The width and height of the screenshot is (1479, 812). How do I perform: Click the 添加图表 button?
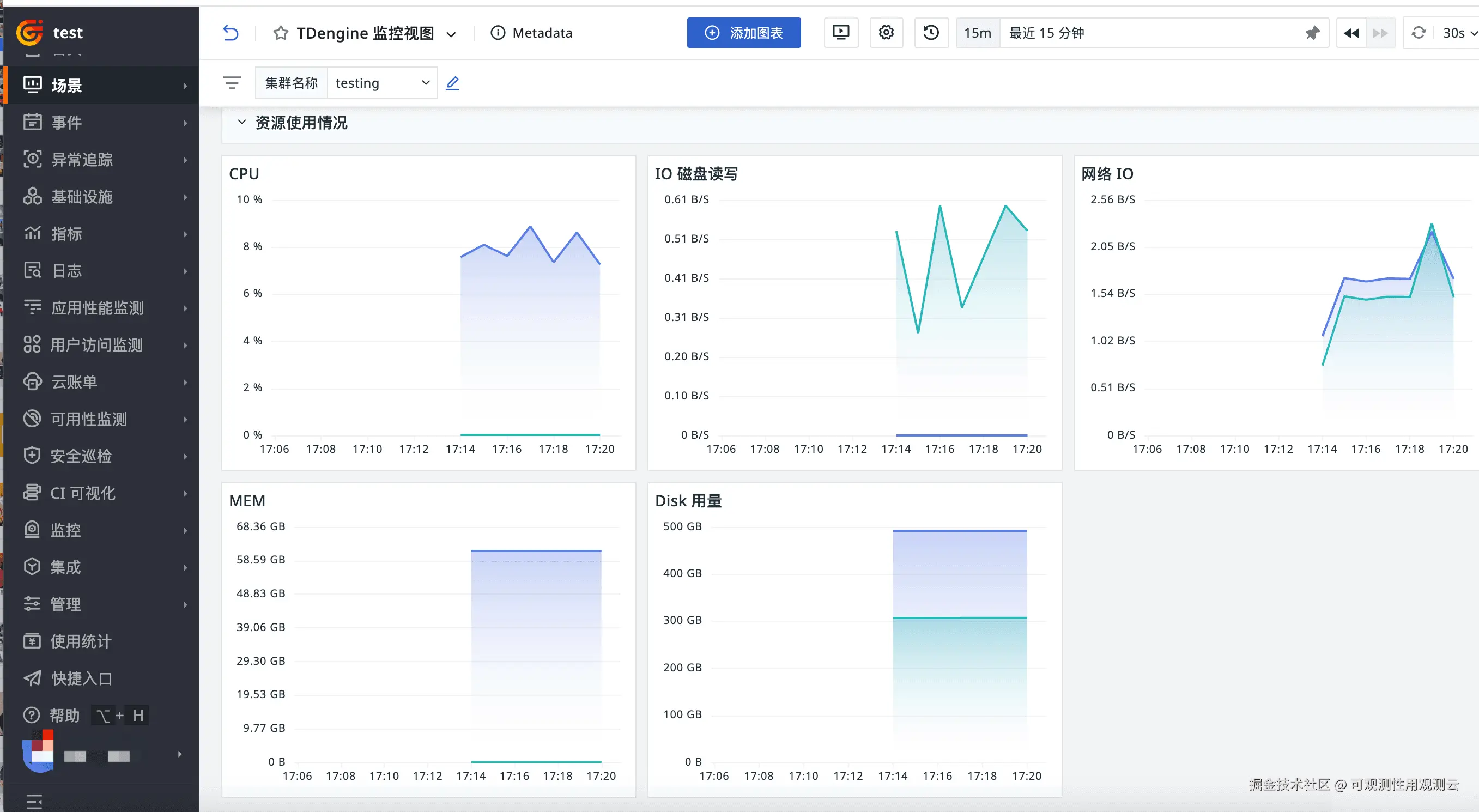(x=743, y=33)
